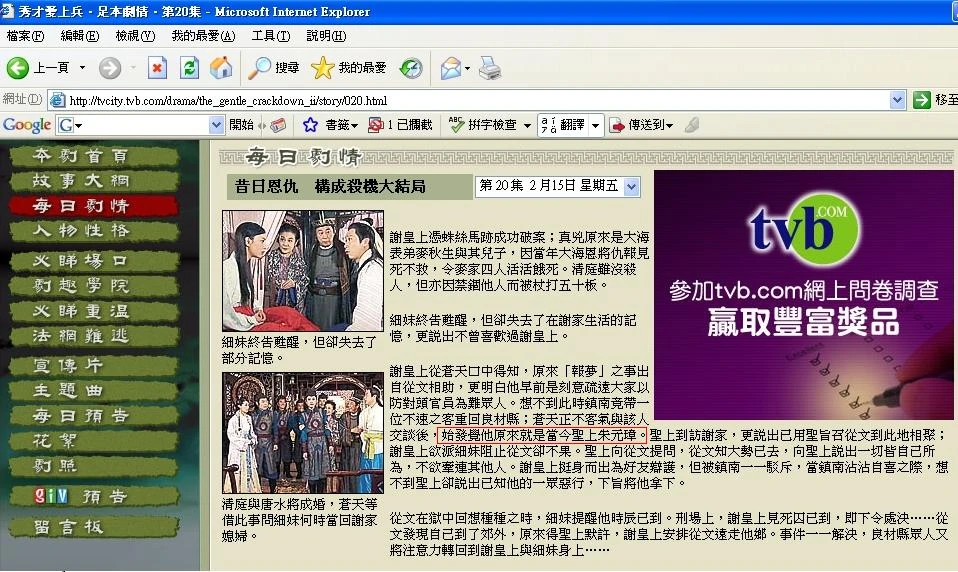Click the Google toolbar news icon beside 開始

tap(277, 125)
